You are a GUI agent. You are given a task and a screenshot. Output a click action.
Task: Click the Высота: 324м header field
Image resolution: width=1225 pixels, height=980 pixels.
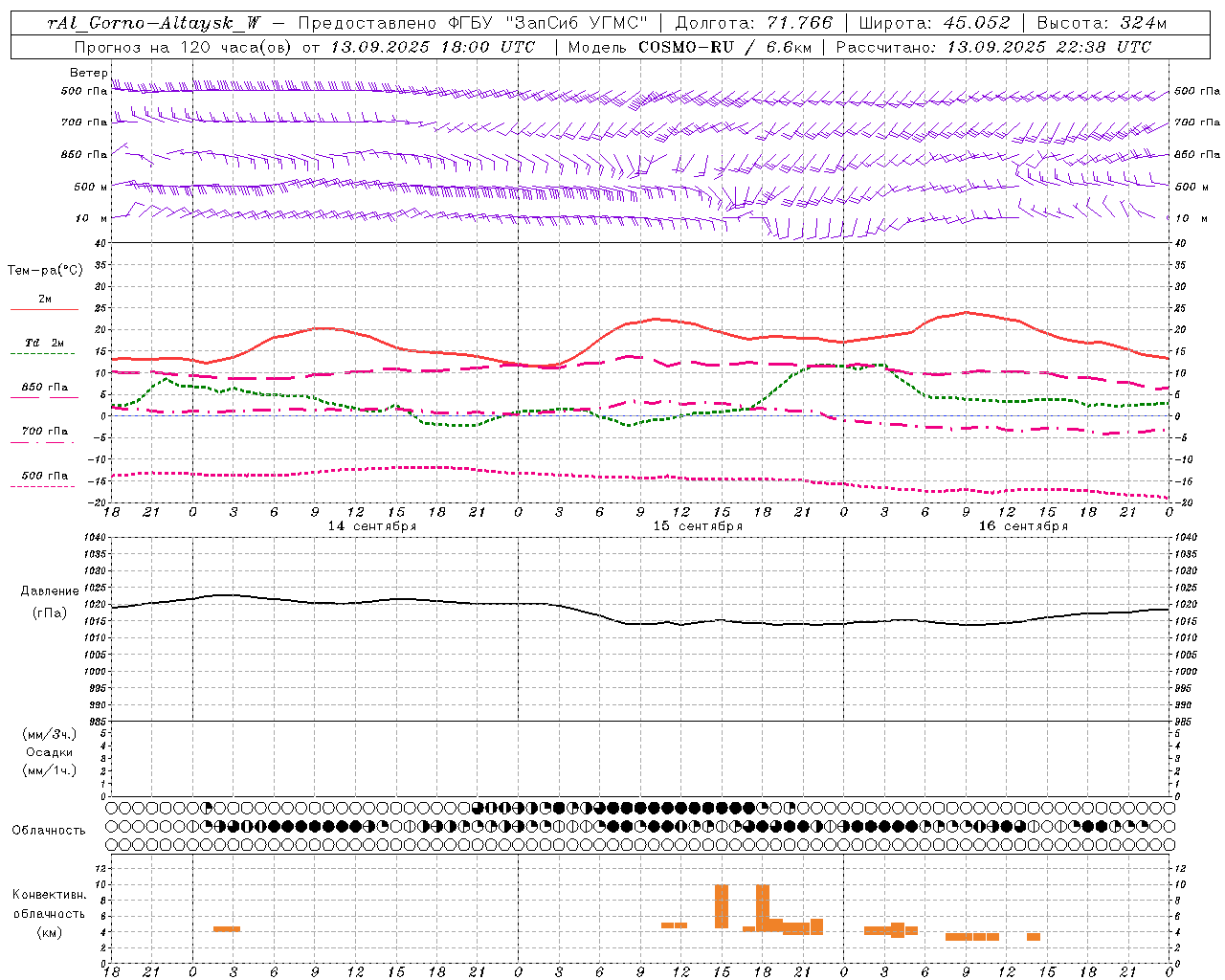(x=1102, y=23)
